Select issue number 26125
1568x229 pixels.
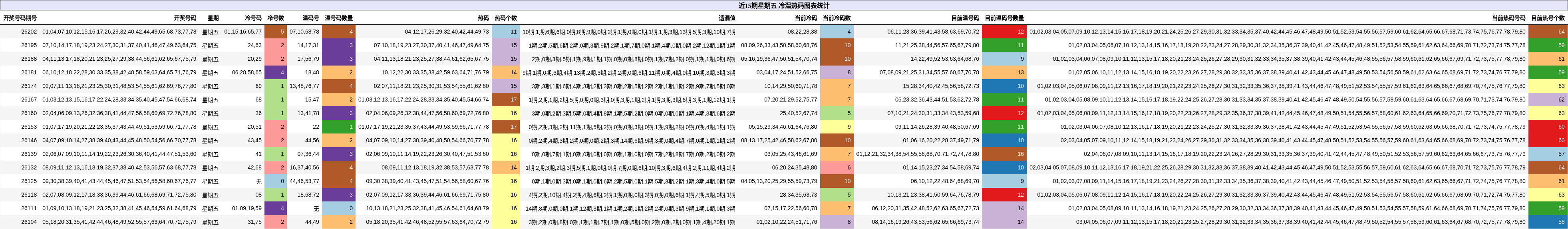click(x=29, y=181)
